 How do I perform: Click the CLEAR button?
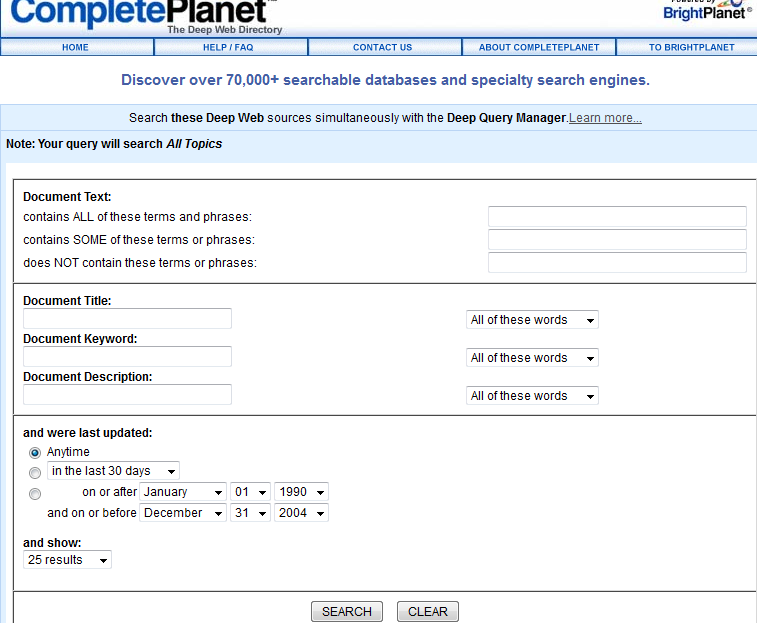tap(428, 612)
